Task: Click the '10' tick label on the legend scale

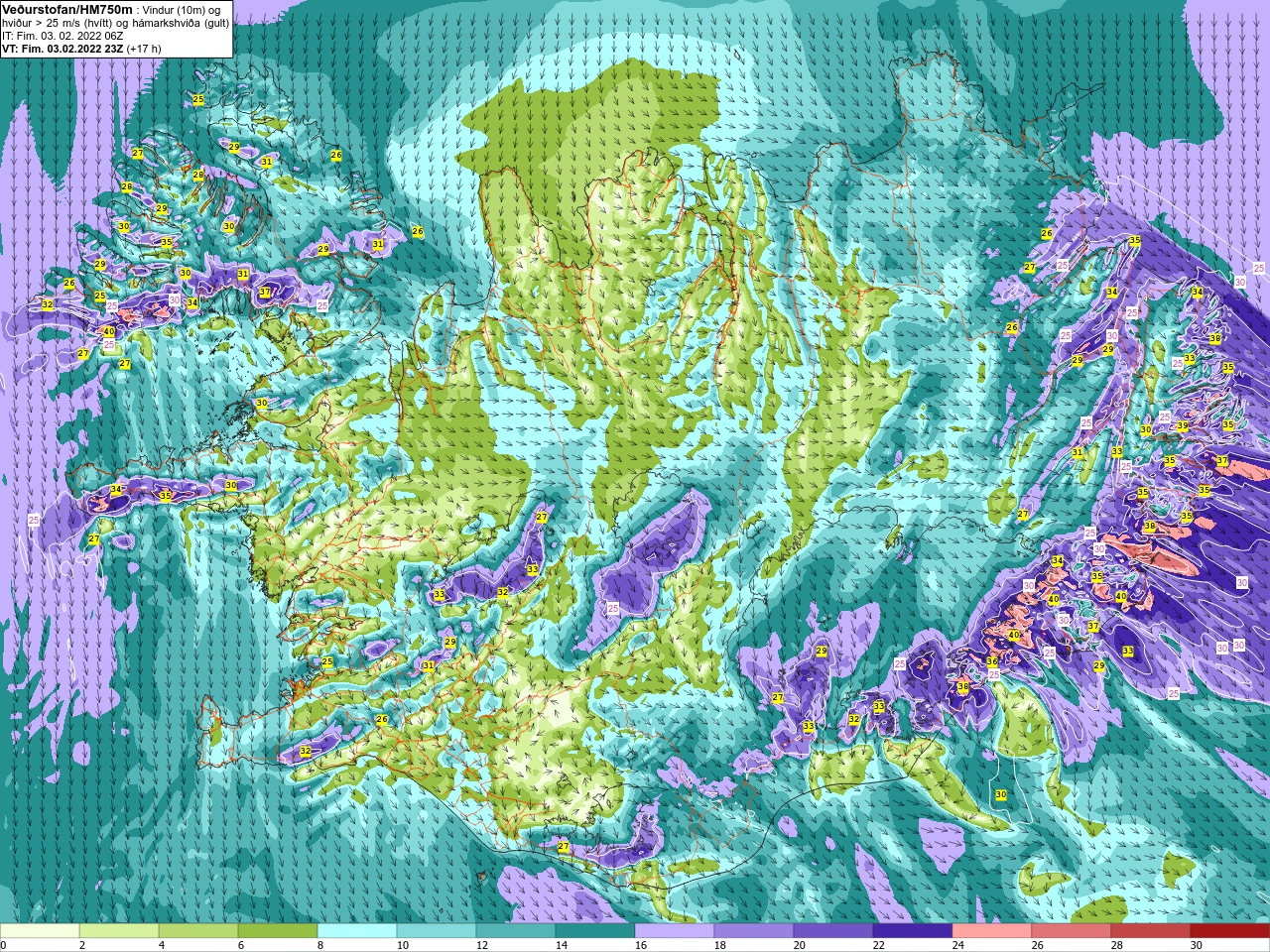Action: tap(403, 945)
